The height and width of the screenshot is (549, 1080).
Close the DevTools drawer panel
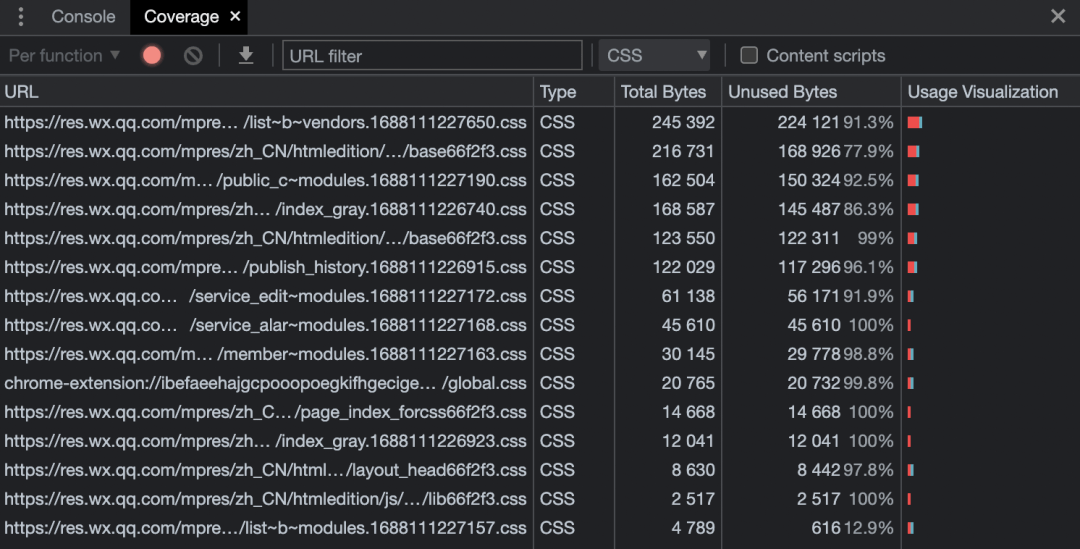point(1058,16)
